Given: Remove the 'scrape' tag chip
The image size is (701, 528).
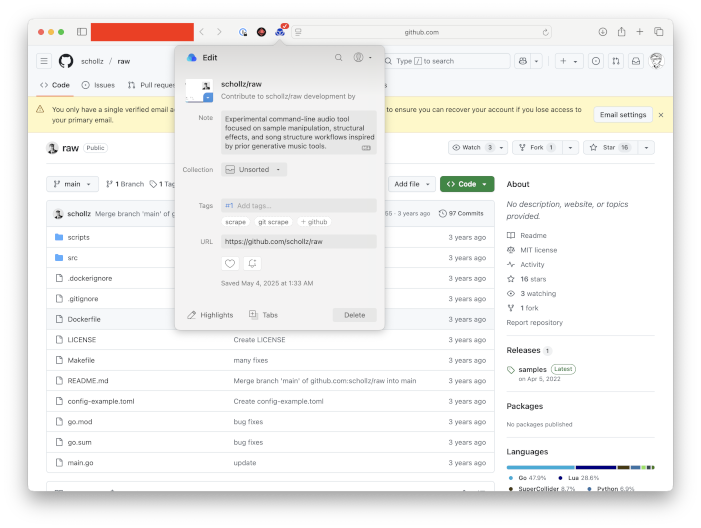Looking at the screenshot, I should [236, 222].
